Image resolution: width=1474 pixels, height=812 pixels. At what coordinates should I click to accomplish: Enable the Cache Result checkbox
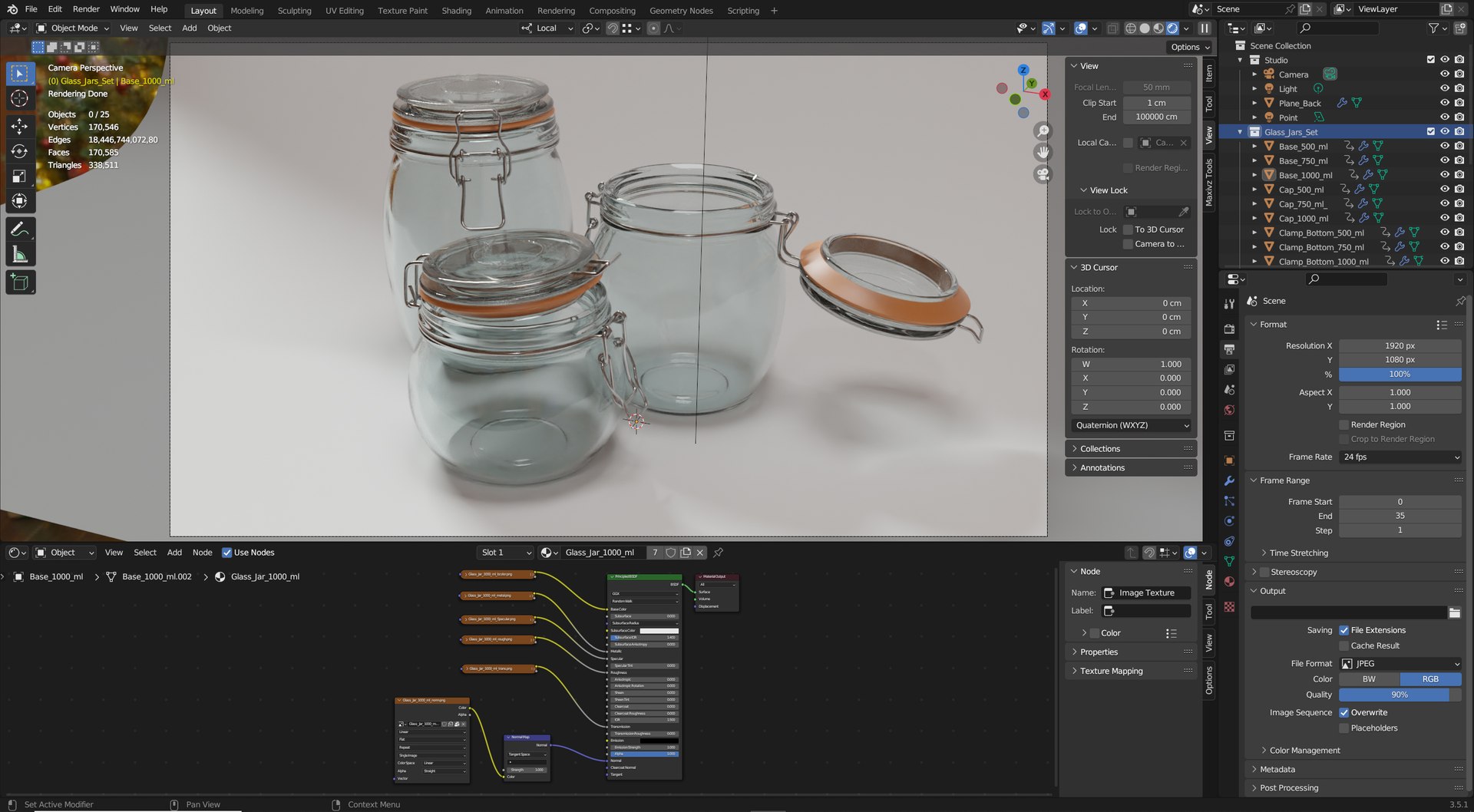click(x=1344, y=645)
